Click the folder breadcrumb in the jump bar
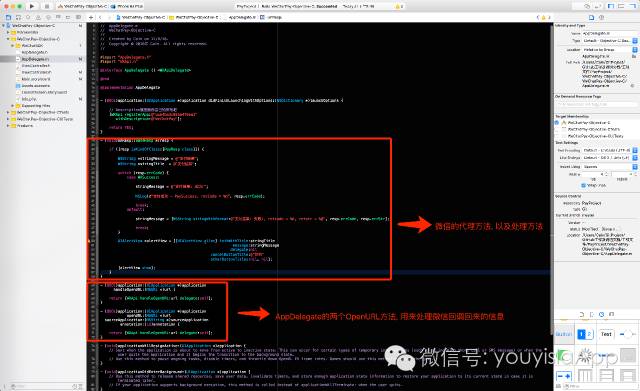The width and height of the screenshot is (640, 391). [x=194, y=18]
